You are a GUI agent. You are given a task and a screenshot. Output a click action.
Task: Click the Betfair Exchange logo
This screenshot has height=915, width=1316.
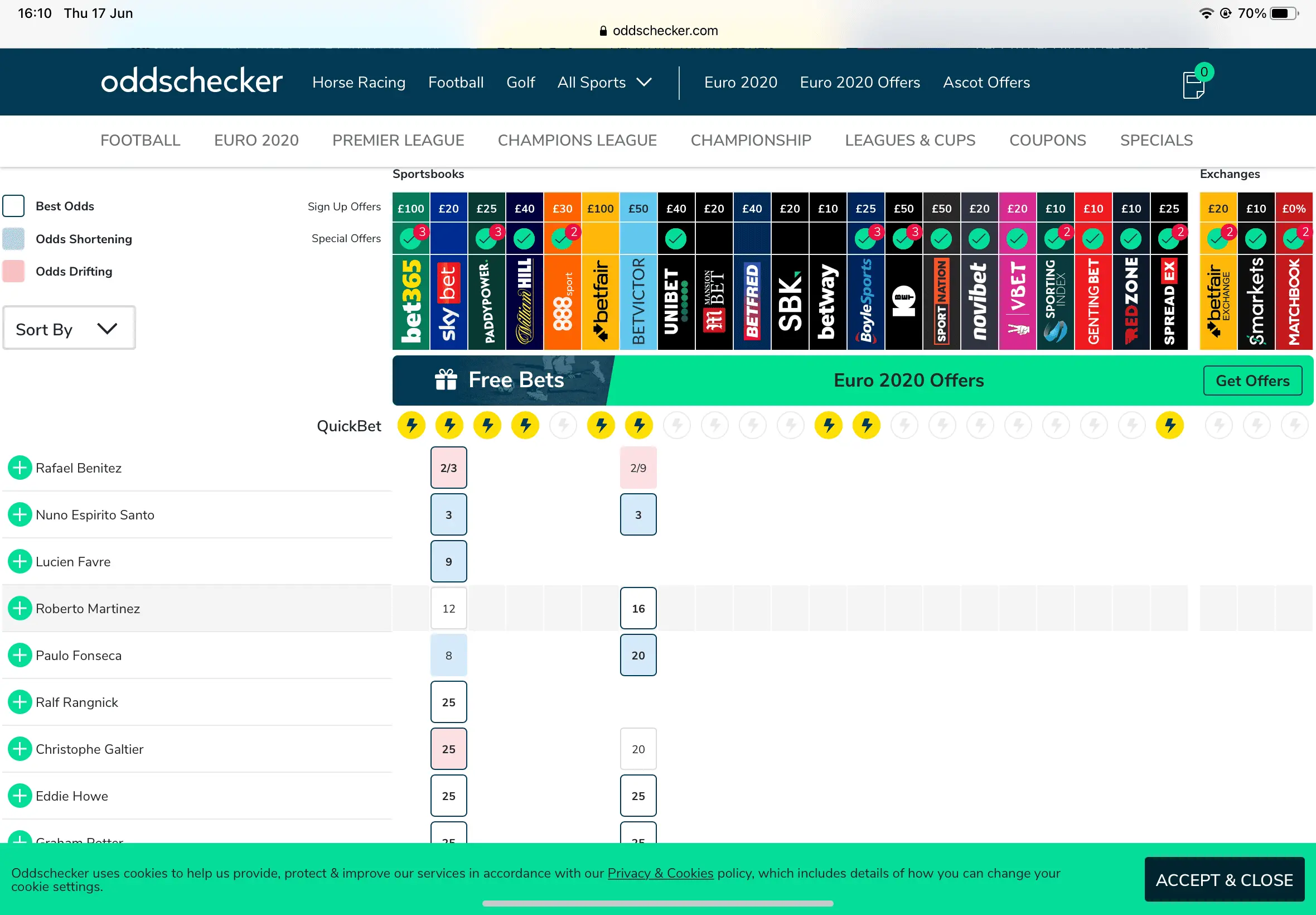click(1218, 302)
